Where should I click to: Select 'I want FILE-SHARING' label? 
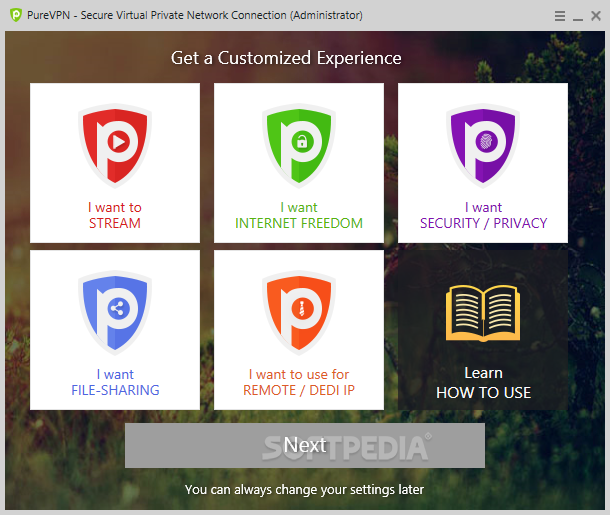point(115,382)
